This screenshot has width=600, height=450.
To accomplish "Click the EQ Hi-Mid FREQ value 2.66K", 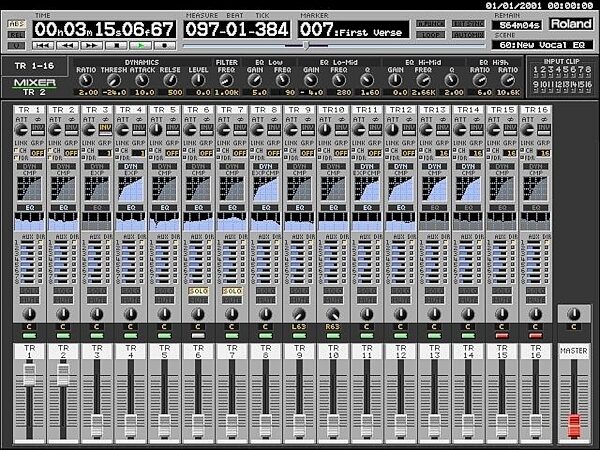I will pos(423,93).
